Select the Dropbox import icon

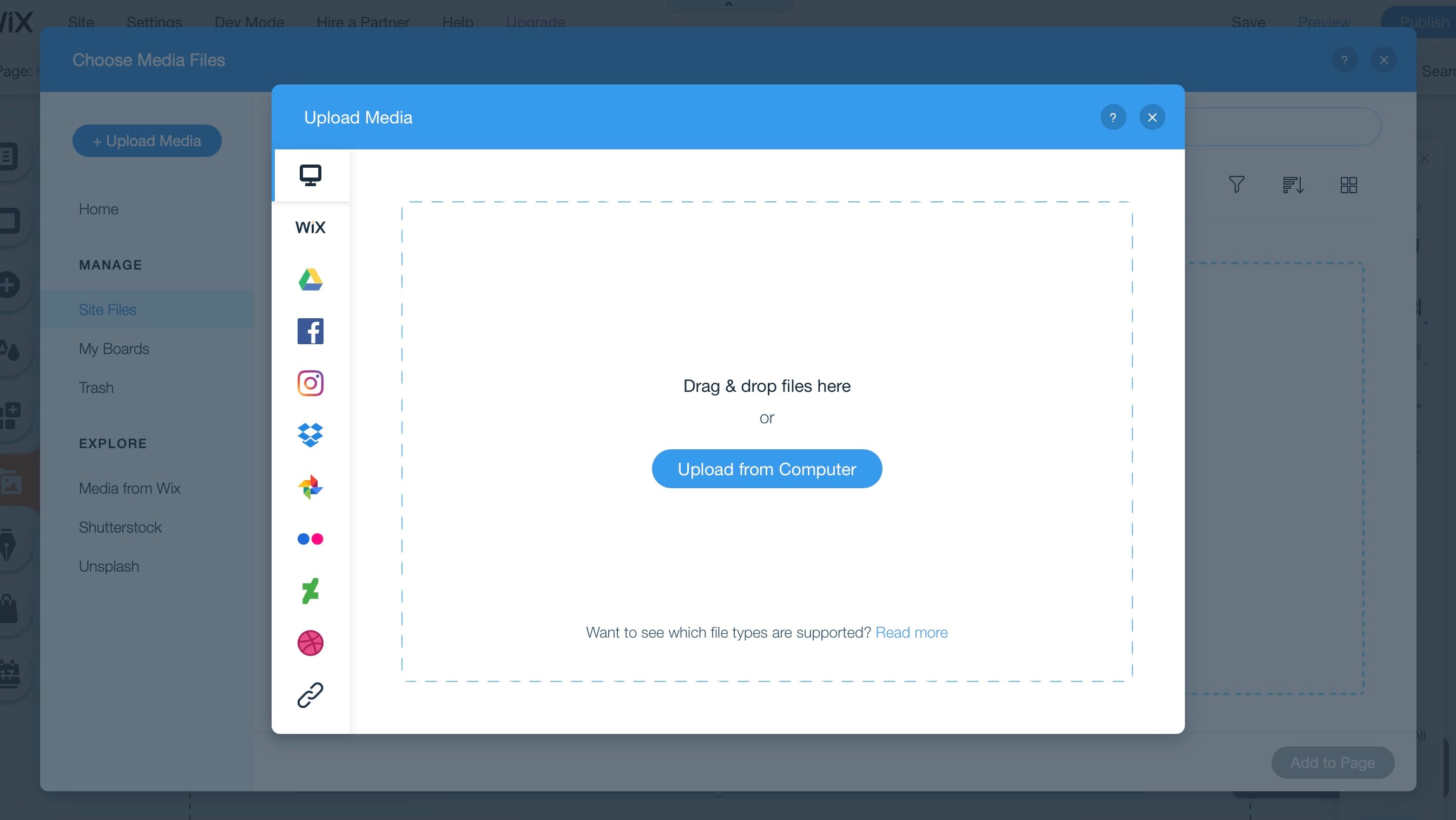click(310, 435)
